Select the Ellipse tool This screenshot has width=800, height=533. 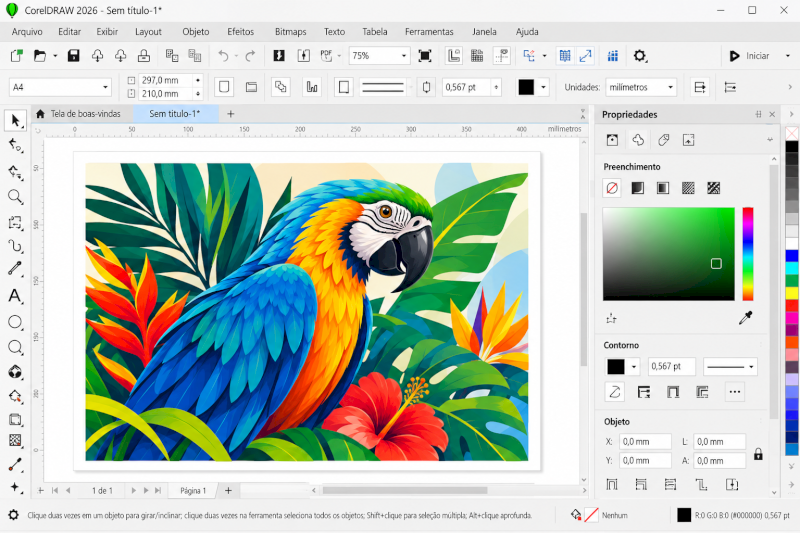coord(15,322)
